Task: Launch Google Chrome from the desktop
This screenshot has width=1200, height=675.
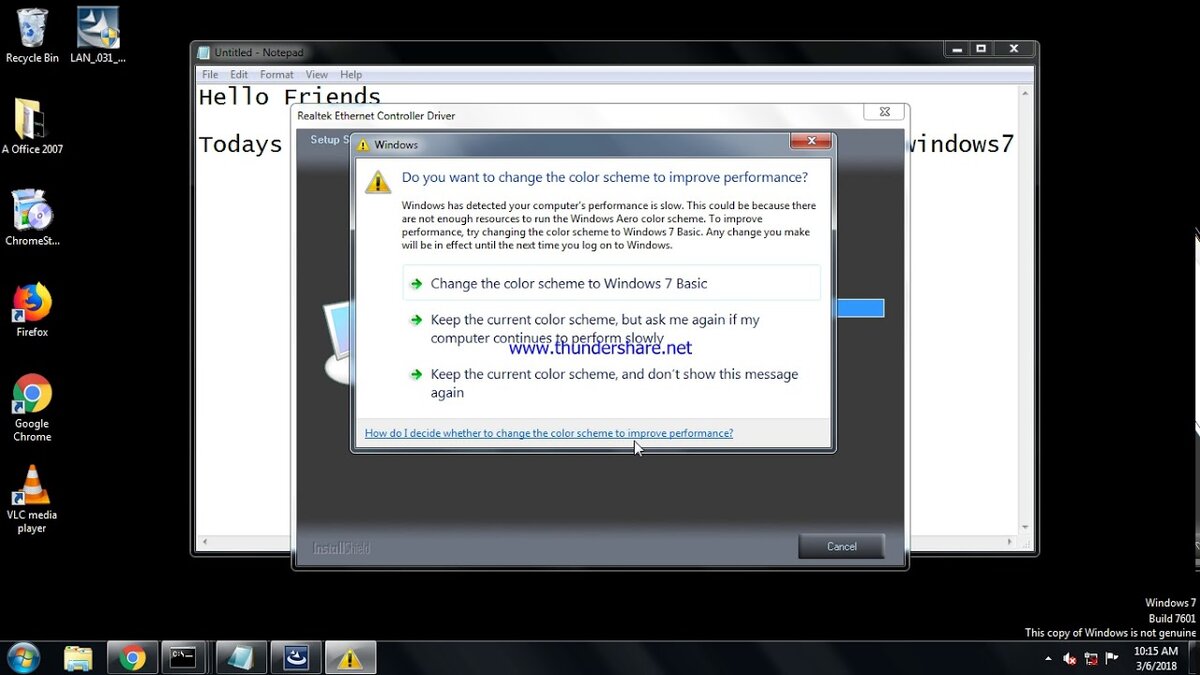Action: tap(32, 407)
